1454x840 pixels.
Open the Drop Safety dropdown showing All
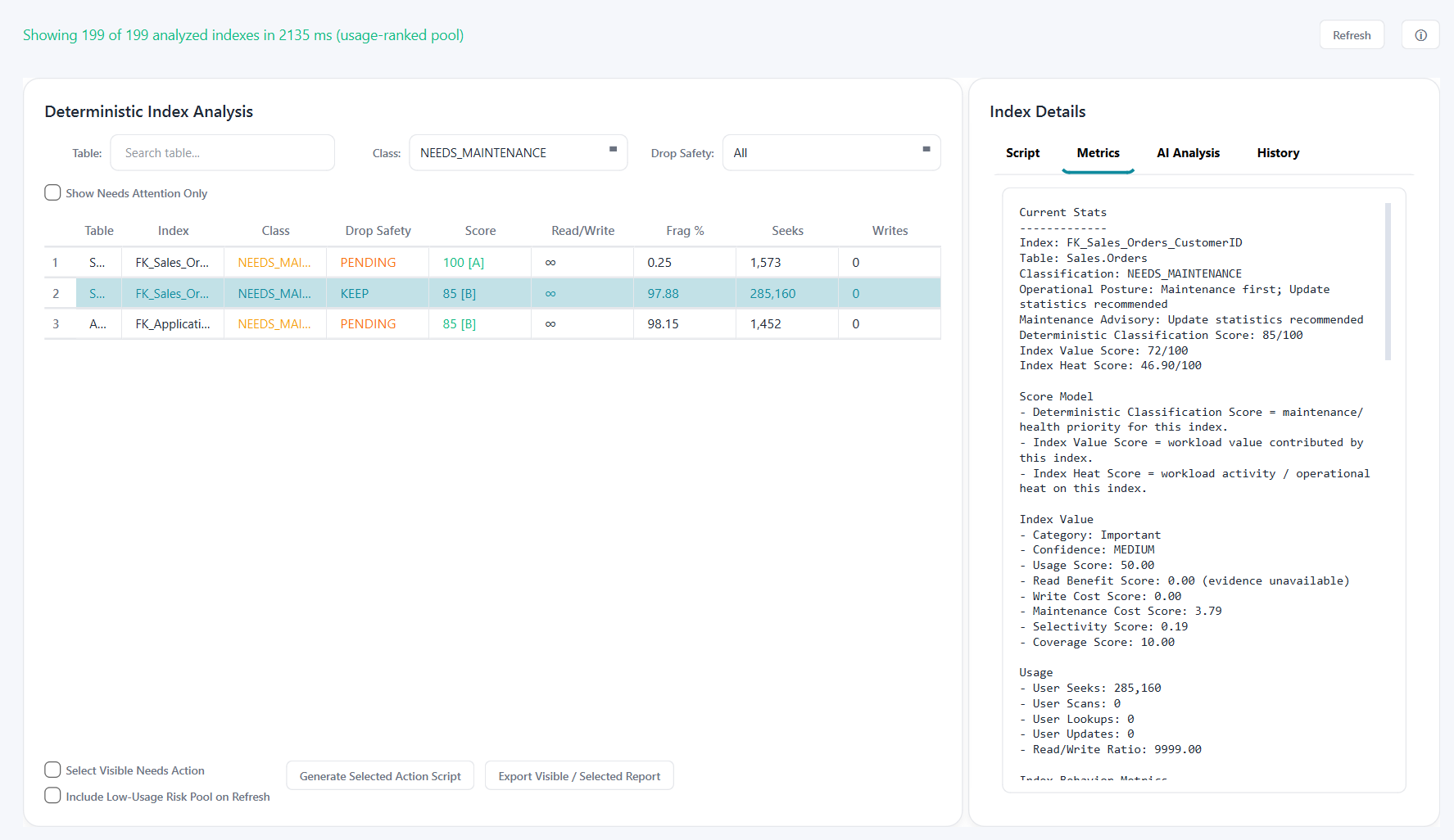(831, 153)
